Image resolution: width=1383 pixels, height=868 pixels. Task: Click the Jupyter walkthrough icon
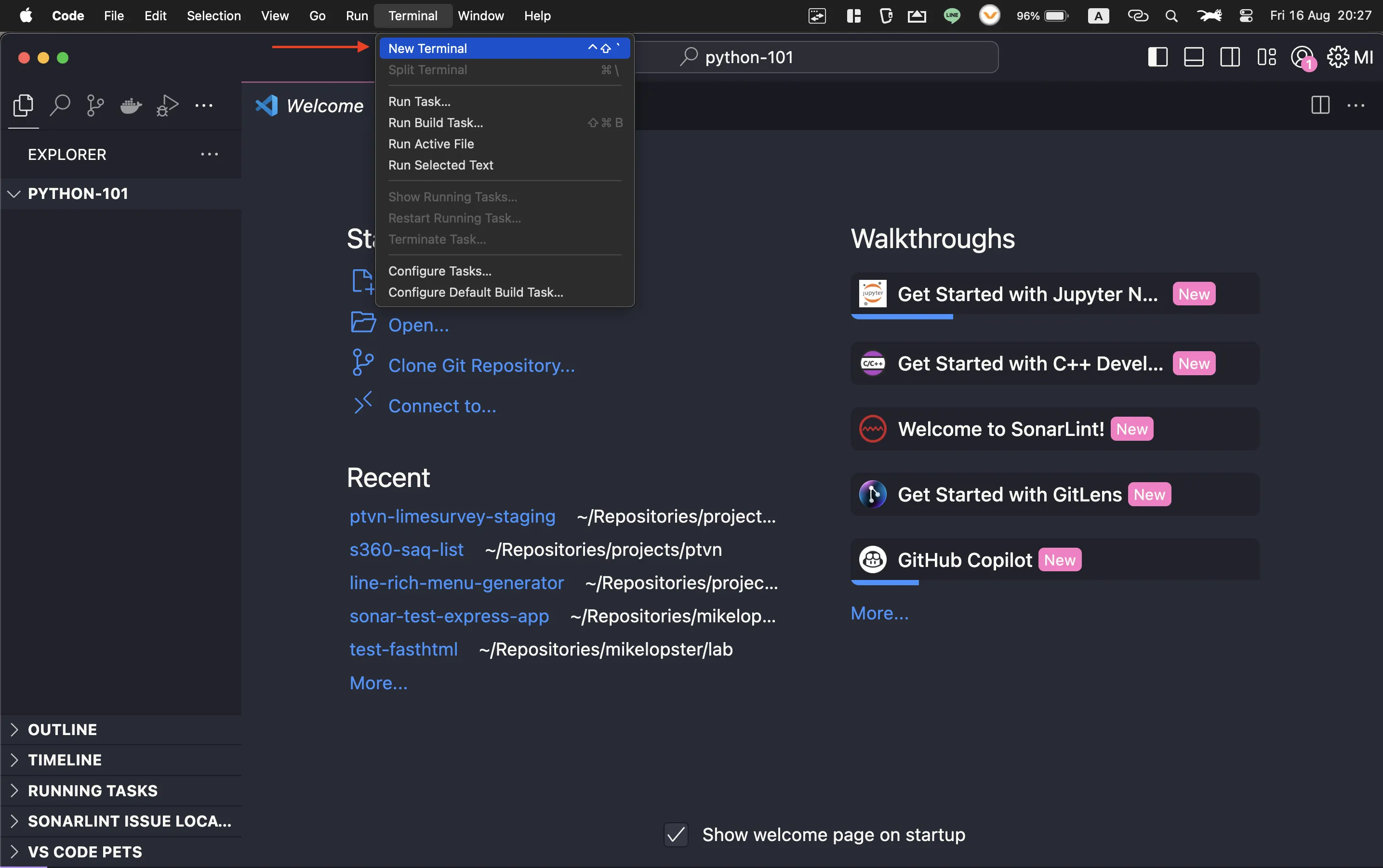point(872,294)
